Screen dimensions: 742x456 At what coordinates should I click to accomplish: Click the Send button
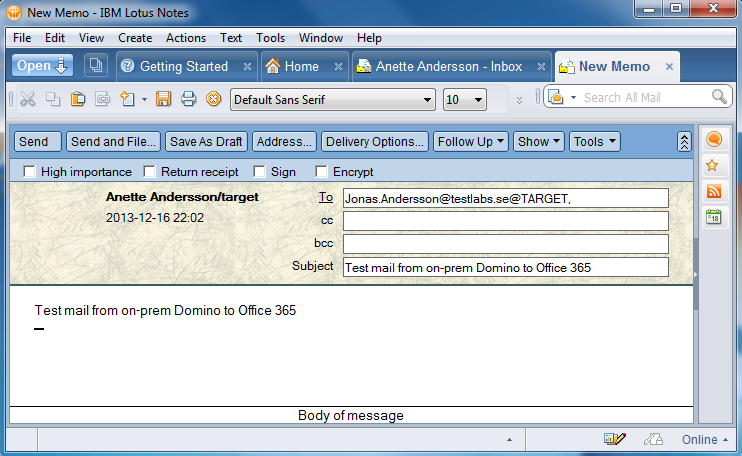point(38,141)
